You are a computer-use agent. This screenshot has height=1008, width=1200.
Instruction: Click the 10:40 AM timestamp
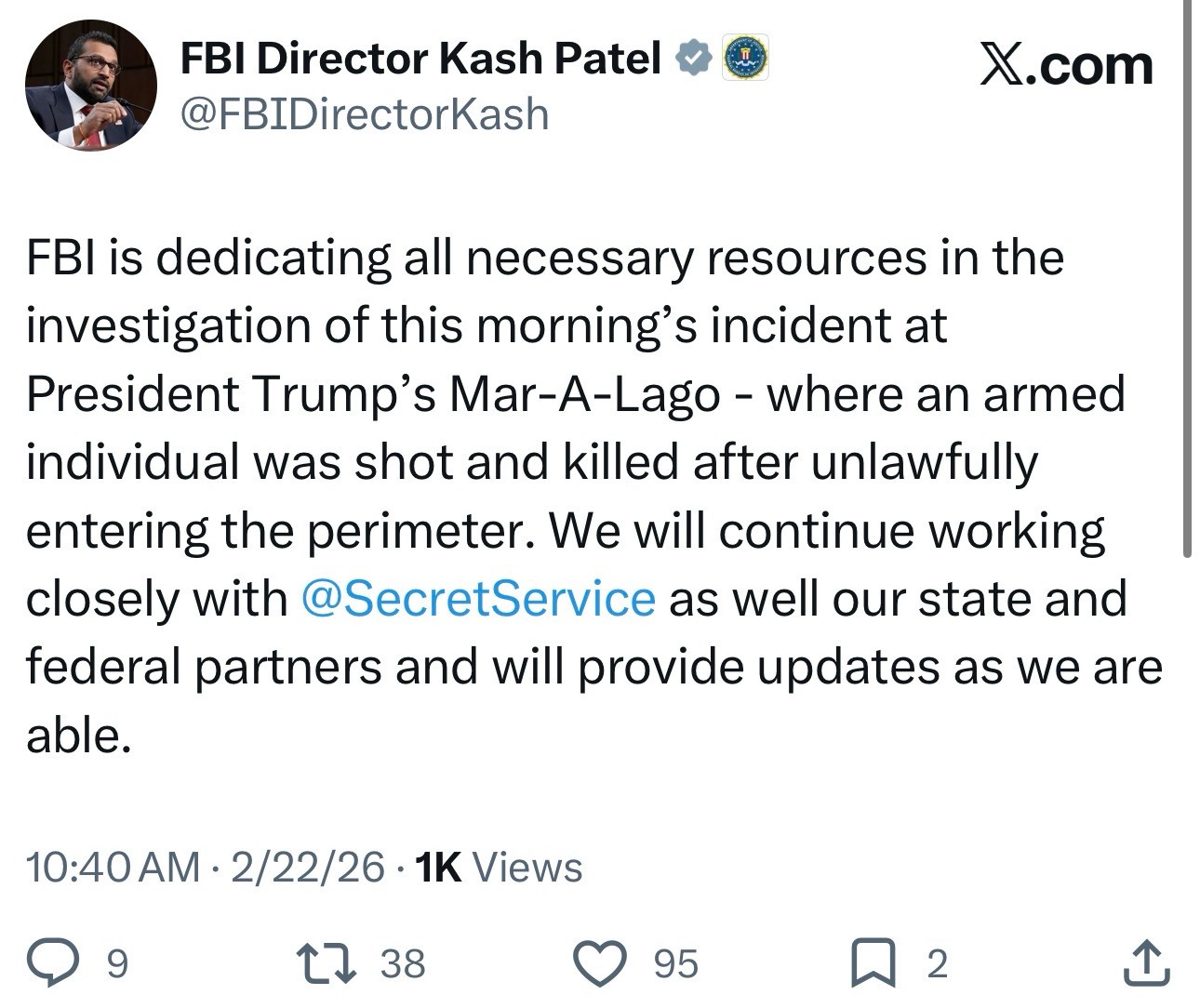(x=113, y=867)
